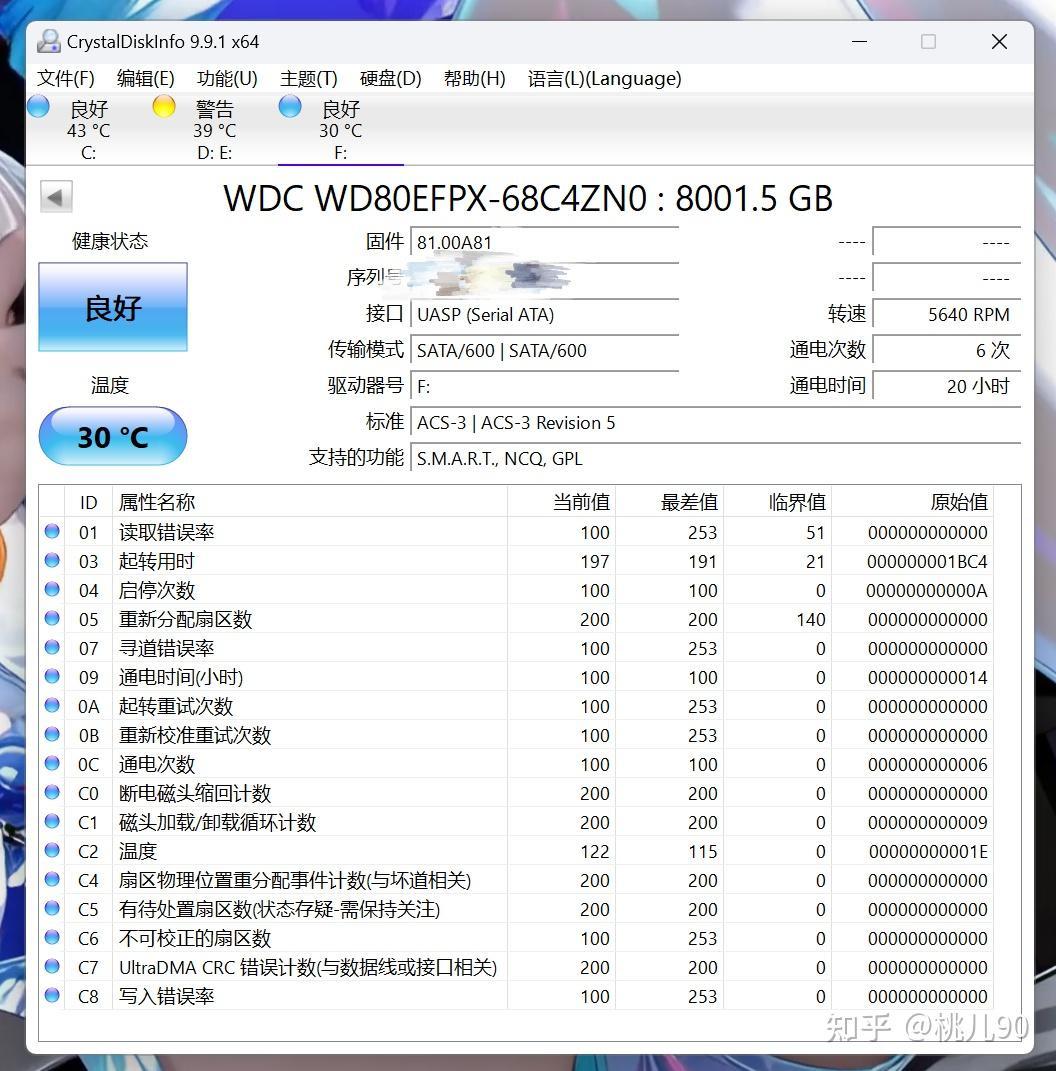Click the previous disk arrow button
This screenshot has height=1071, width=1056.
[x=56, y=197]
